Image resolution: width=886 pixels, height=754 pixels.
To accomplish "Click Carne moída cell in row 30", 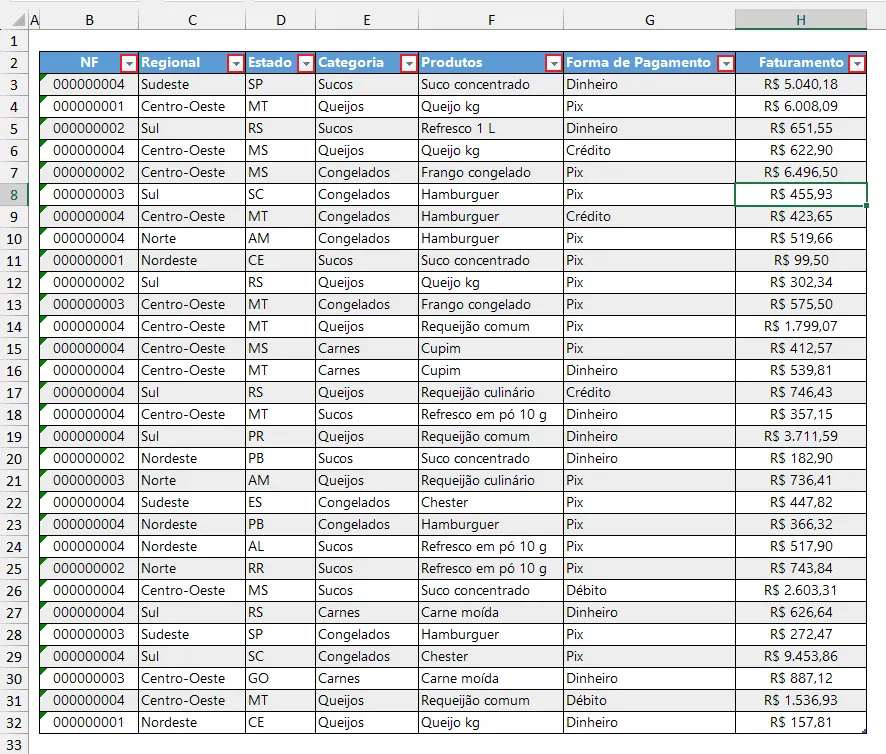I will coord(490,678).
